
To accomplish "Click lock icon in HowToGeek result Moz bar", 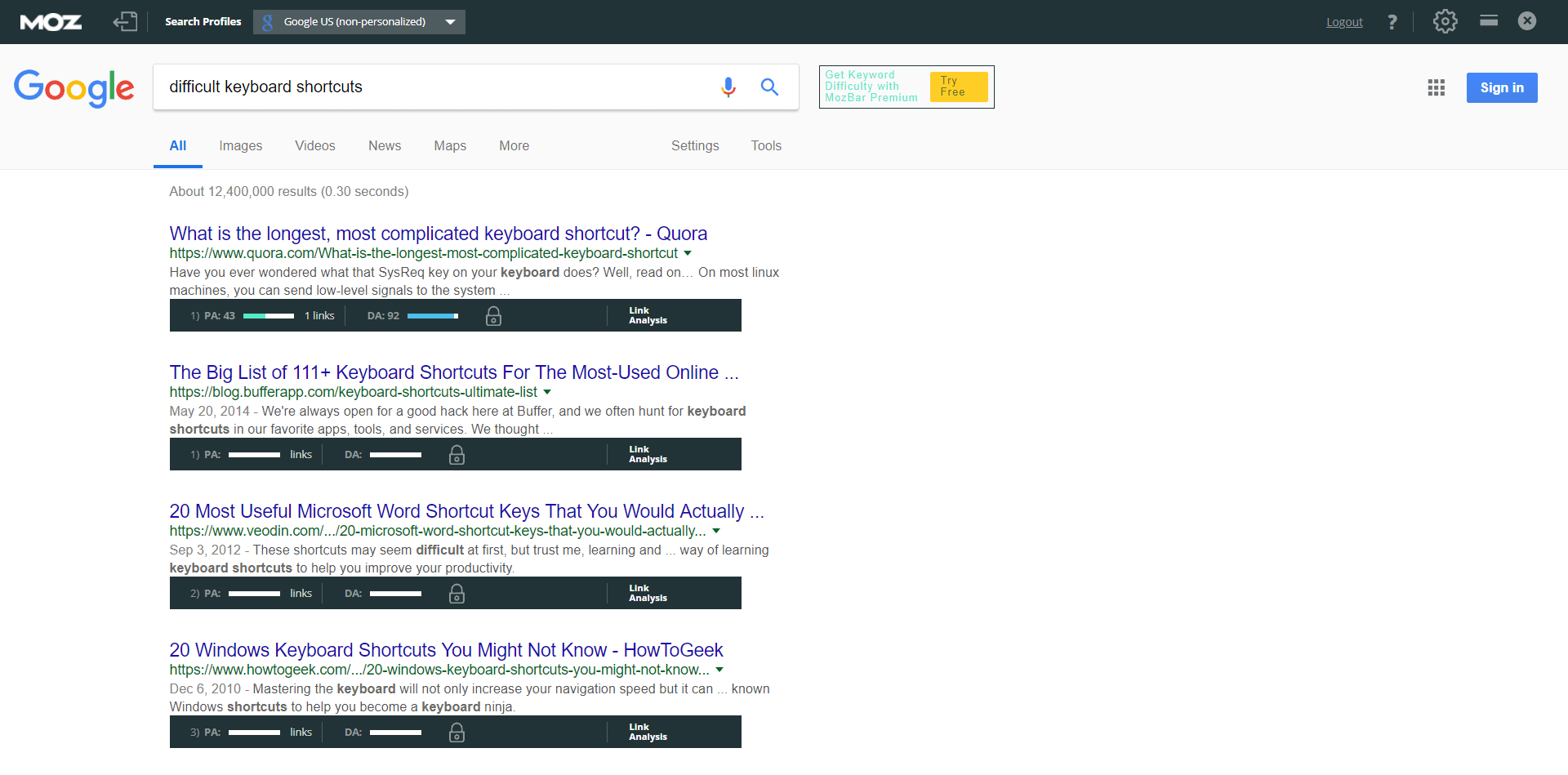I will point(457,733).
